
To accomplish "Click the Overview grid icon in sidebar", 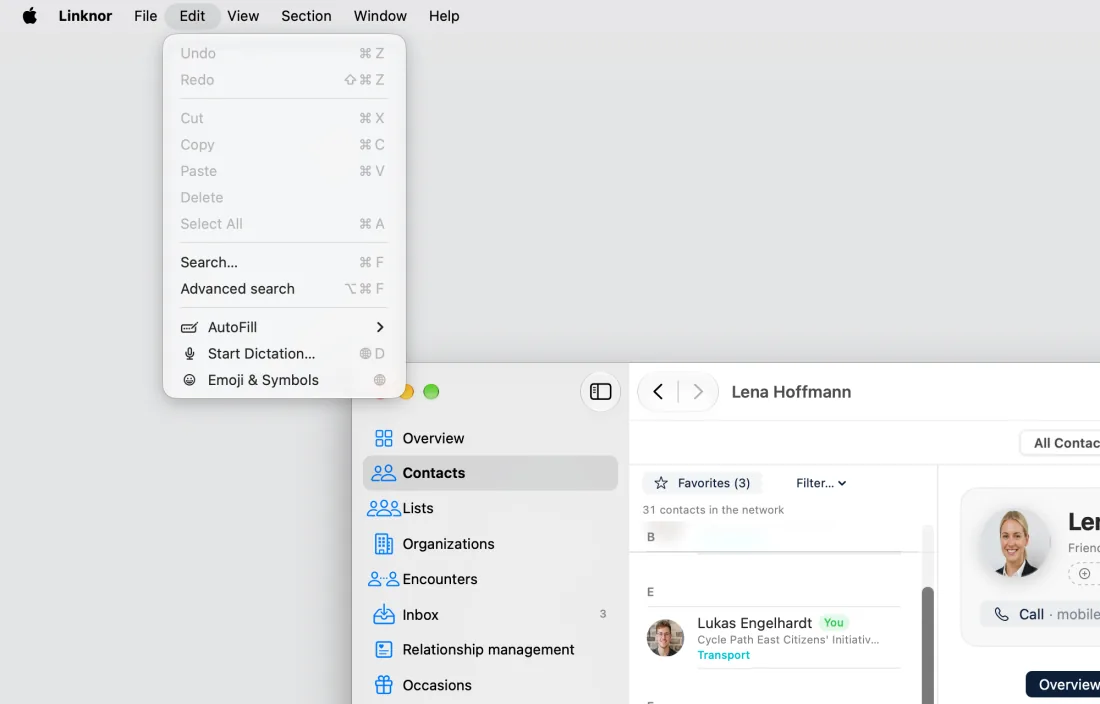I will (384, 438).
